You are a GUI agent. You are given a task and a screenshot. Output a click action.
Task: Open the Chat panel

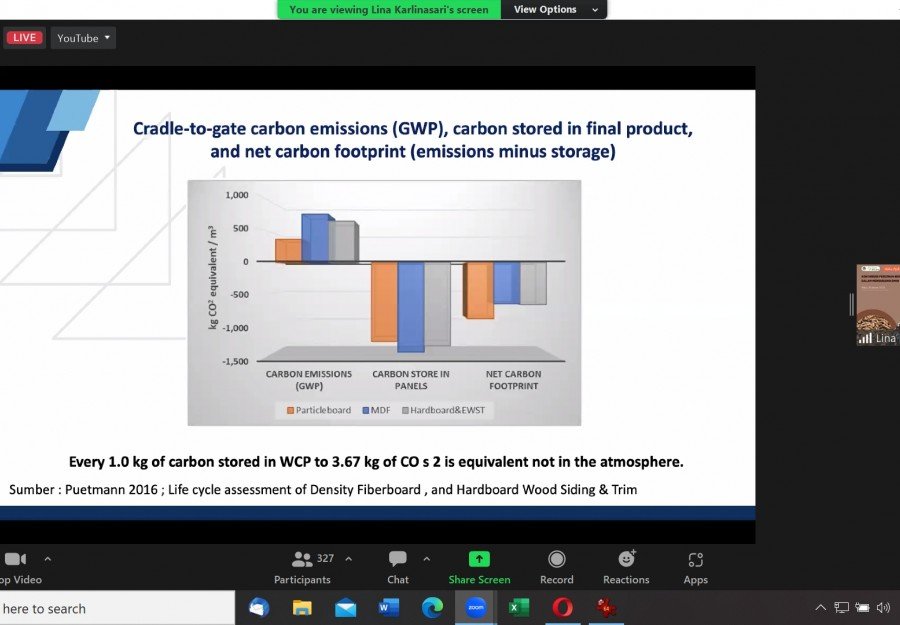click(398, 568)
